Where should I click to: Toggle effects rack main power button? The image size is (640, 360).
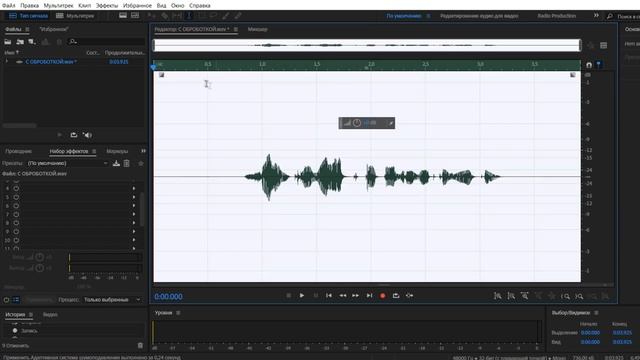pyautogui.click(x=6, y=300)
